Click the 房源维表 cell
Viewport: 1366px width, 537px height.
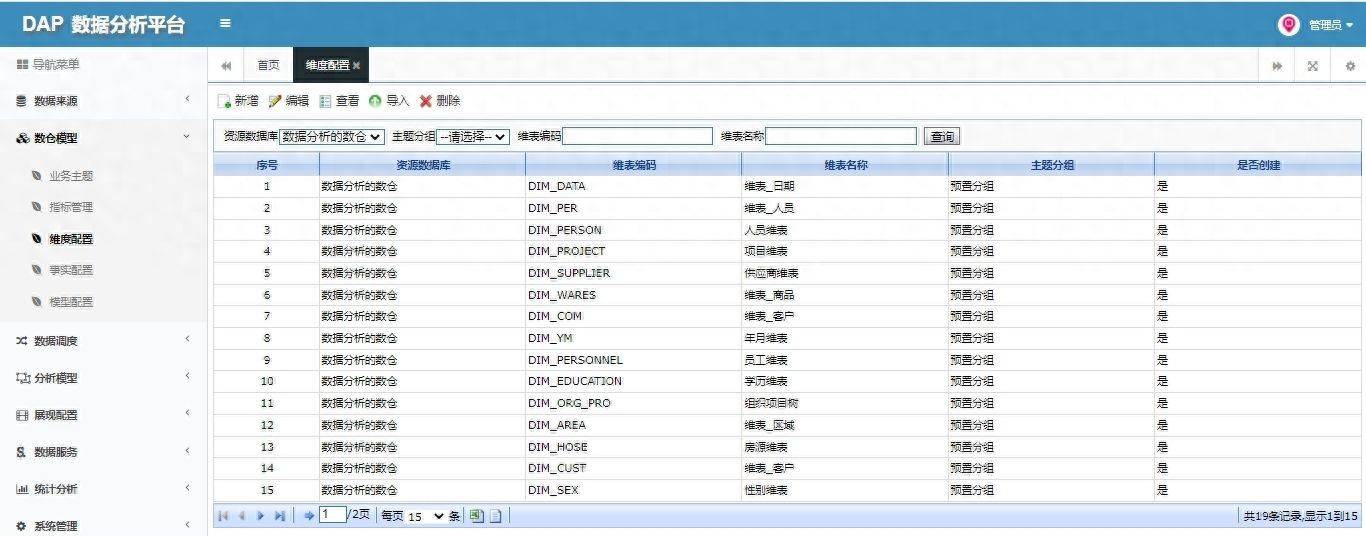coord(845,447)
